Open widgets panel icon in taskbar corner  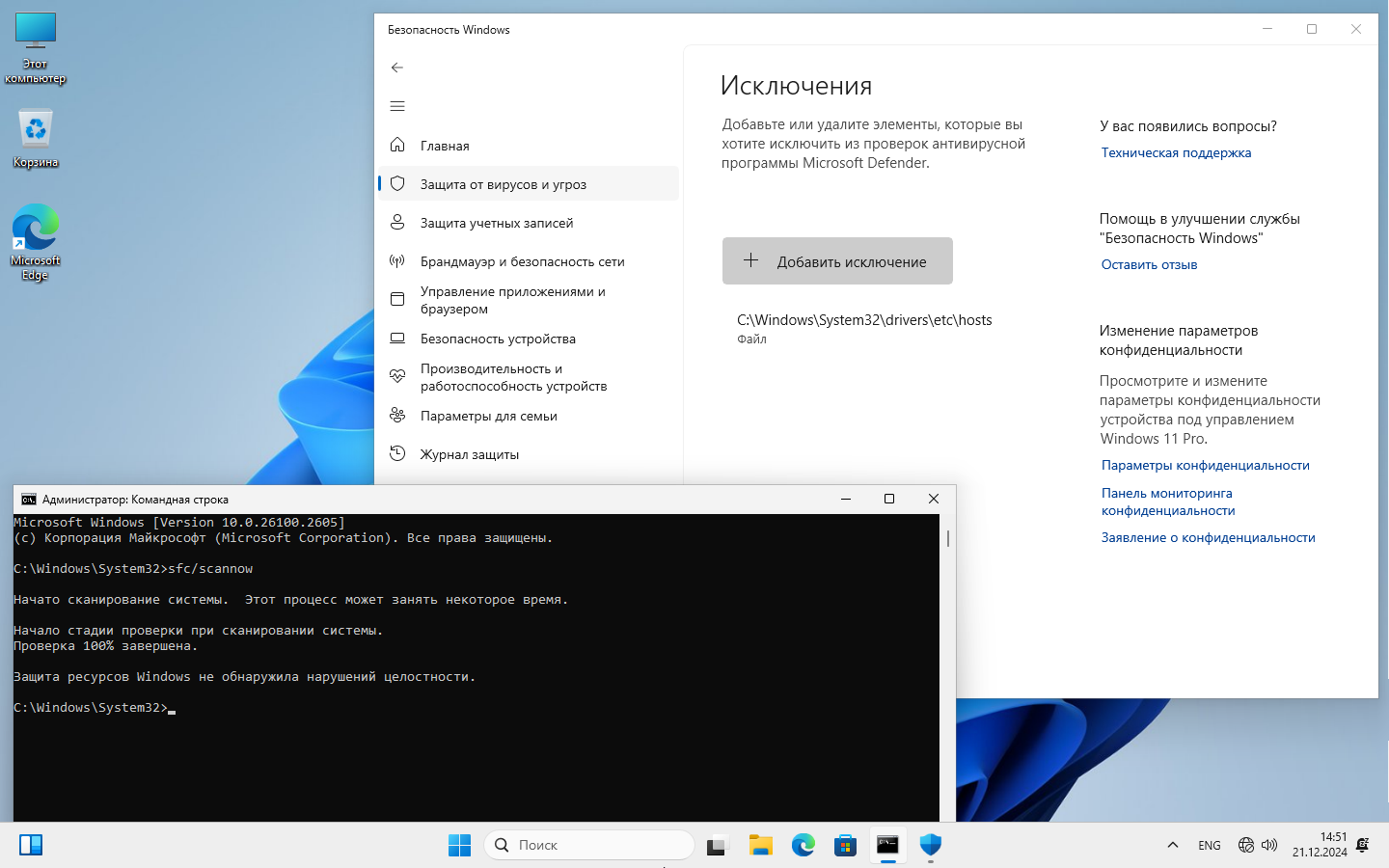31,845
